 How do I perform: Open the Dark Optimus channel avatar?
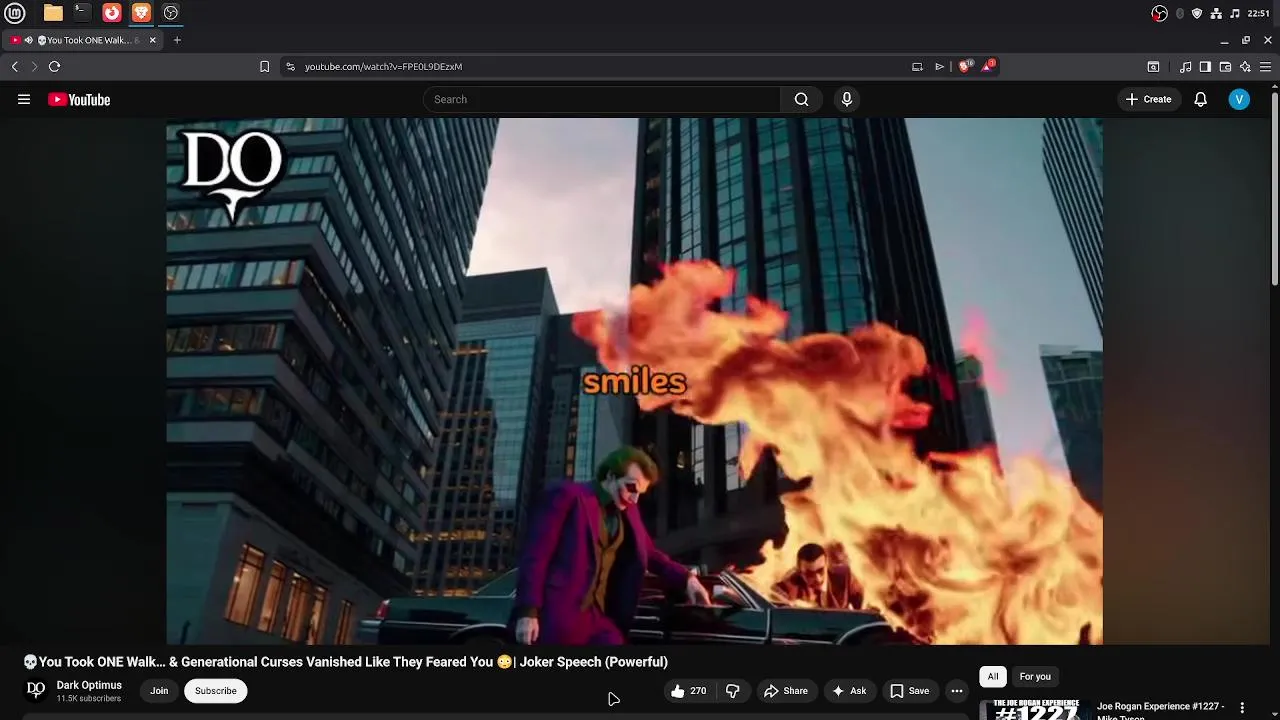(x=36, y=690)
